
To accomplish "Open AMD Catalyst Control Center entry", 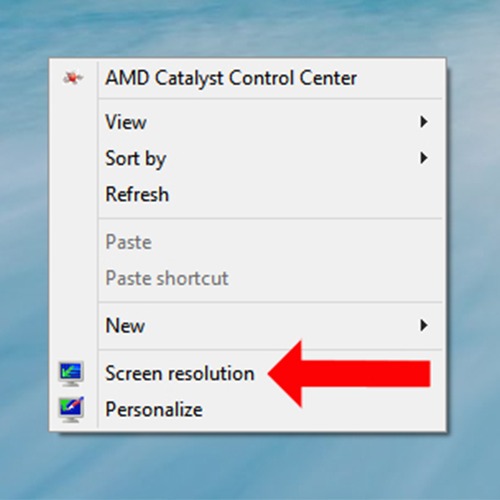I will click(247, 78).
